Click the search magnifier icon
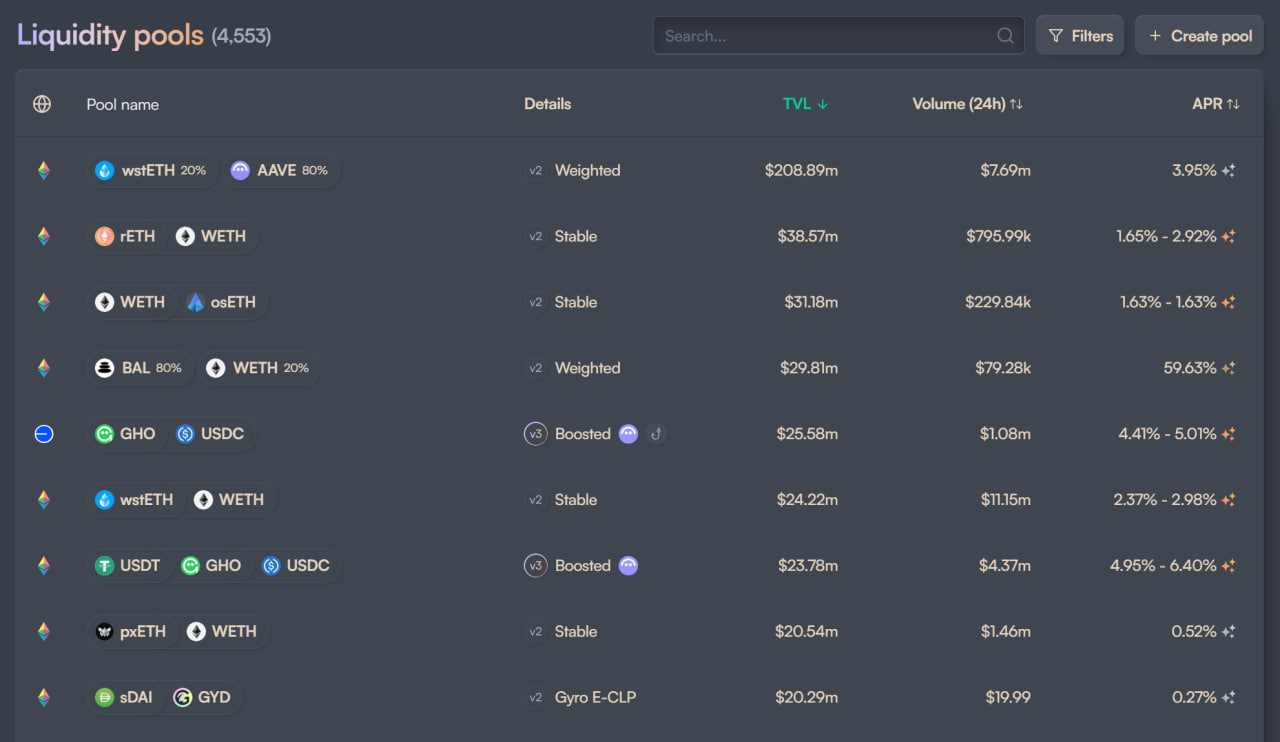 click(x=1005, y=36)
